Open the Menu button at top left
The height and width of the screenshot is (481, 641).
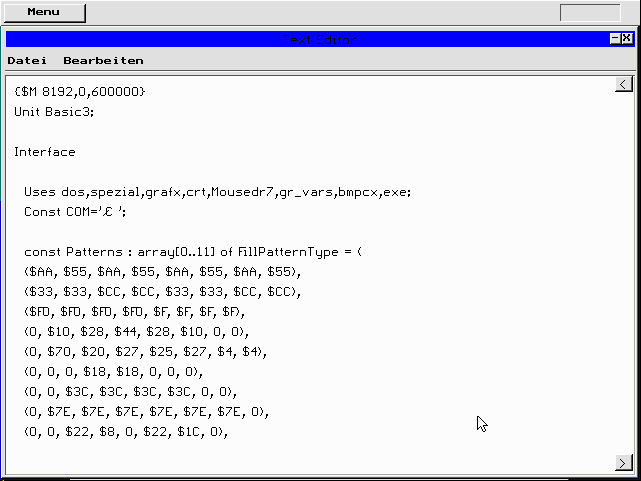tap(43, 13)
